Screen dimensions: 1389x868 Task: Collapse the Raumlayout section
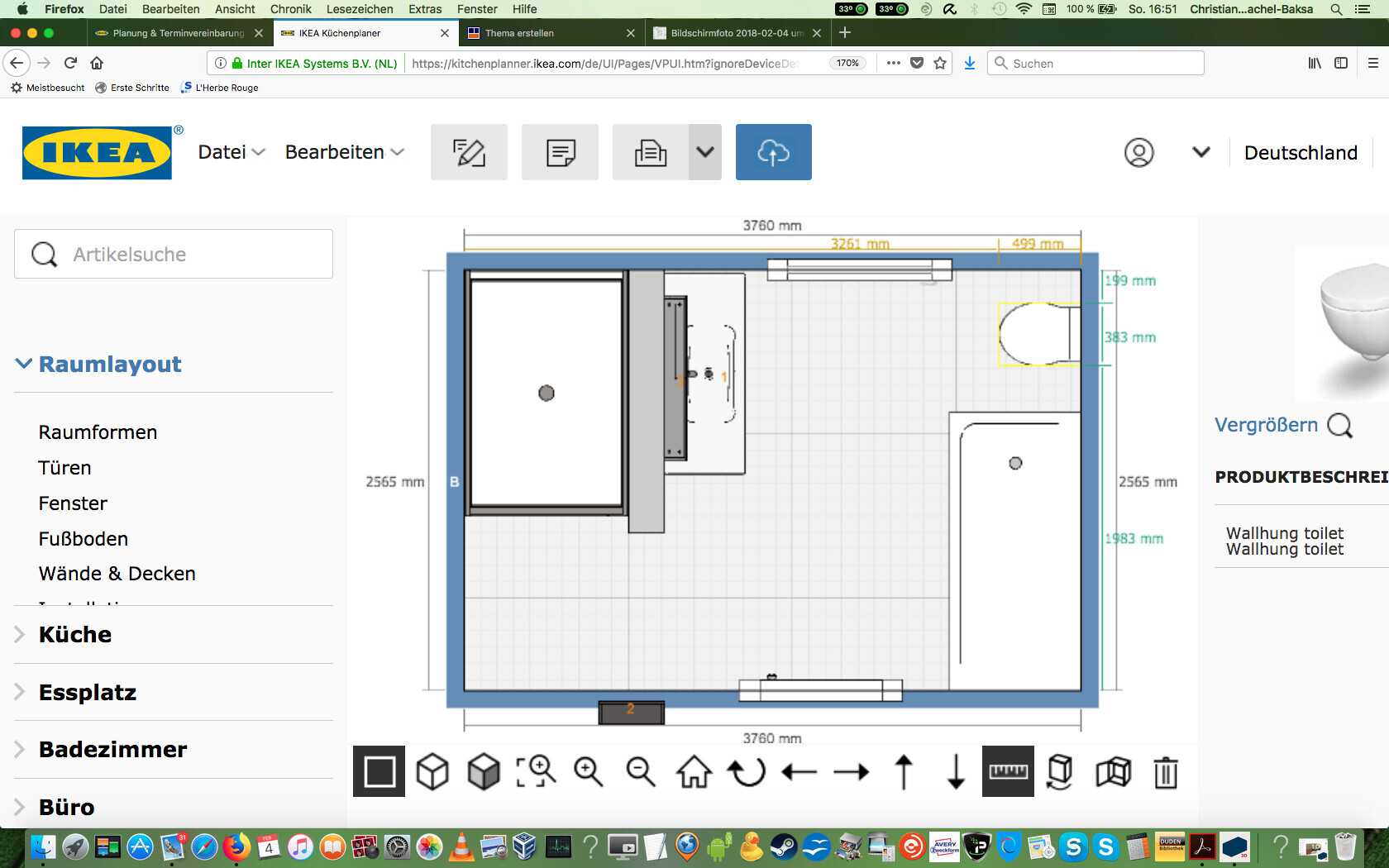[x=109, y=365]
